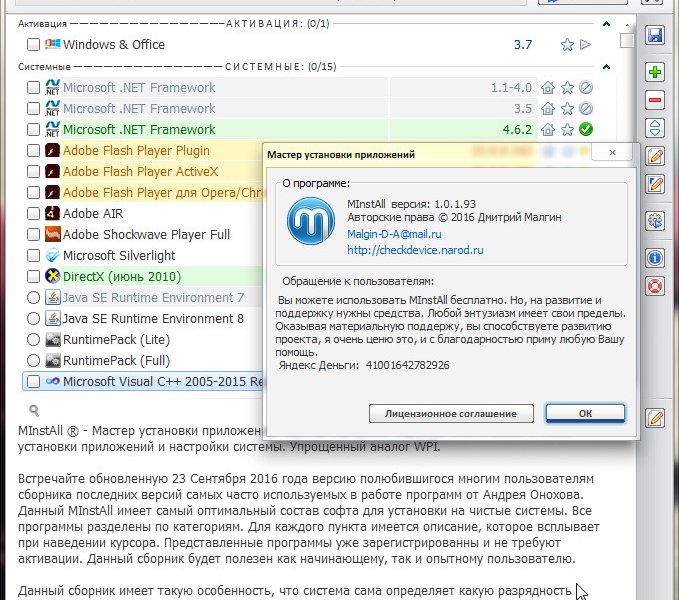Image resolution: width=679 pixels, height=600 pixels.
Task: Select the Adobe Flash Player для Opera row name
Action: 162,192
